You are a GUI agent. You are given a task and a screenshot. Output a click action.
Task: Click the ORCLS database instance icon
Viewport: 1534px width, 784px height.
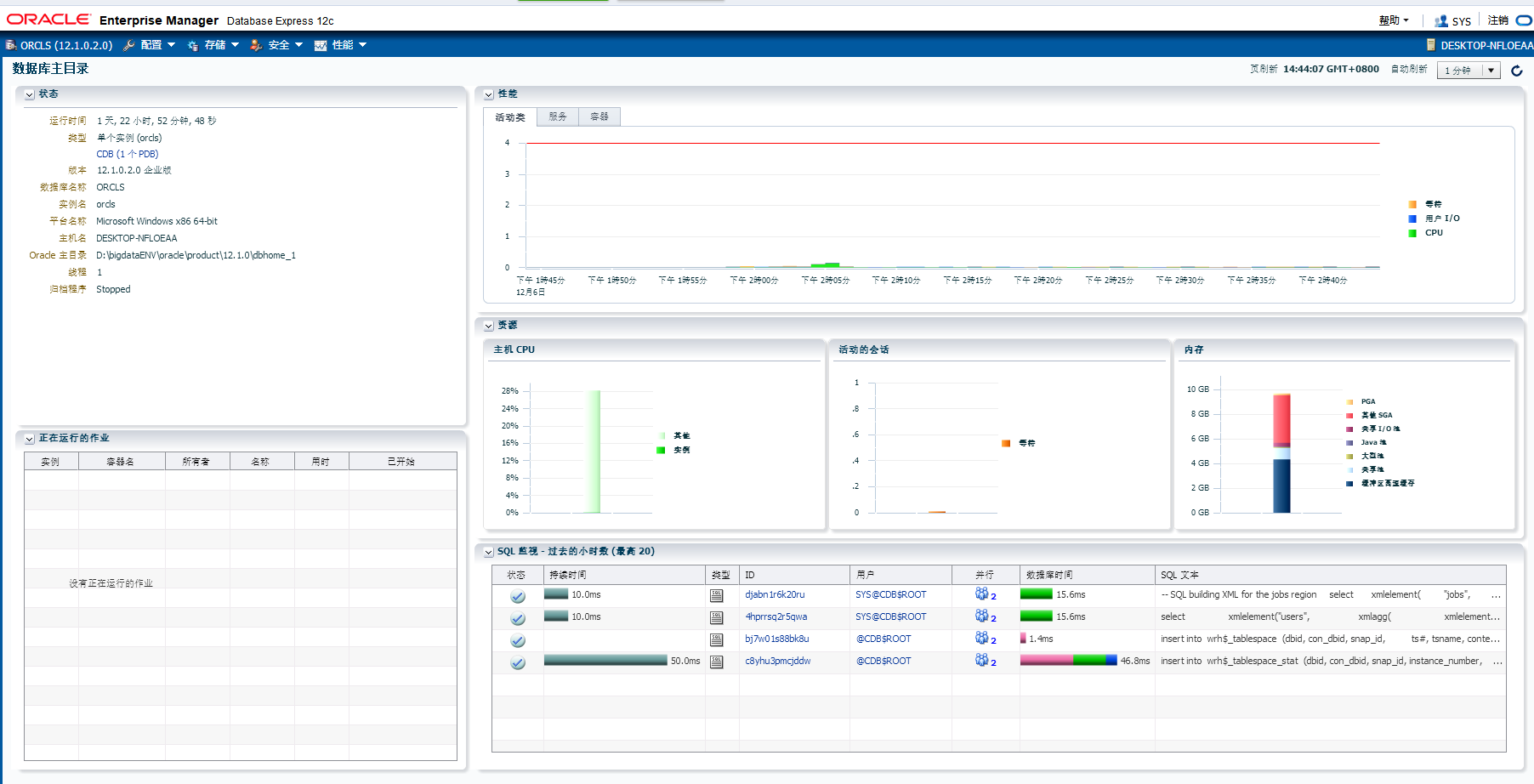pyautogui.click(x=10, y=44)
